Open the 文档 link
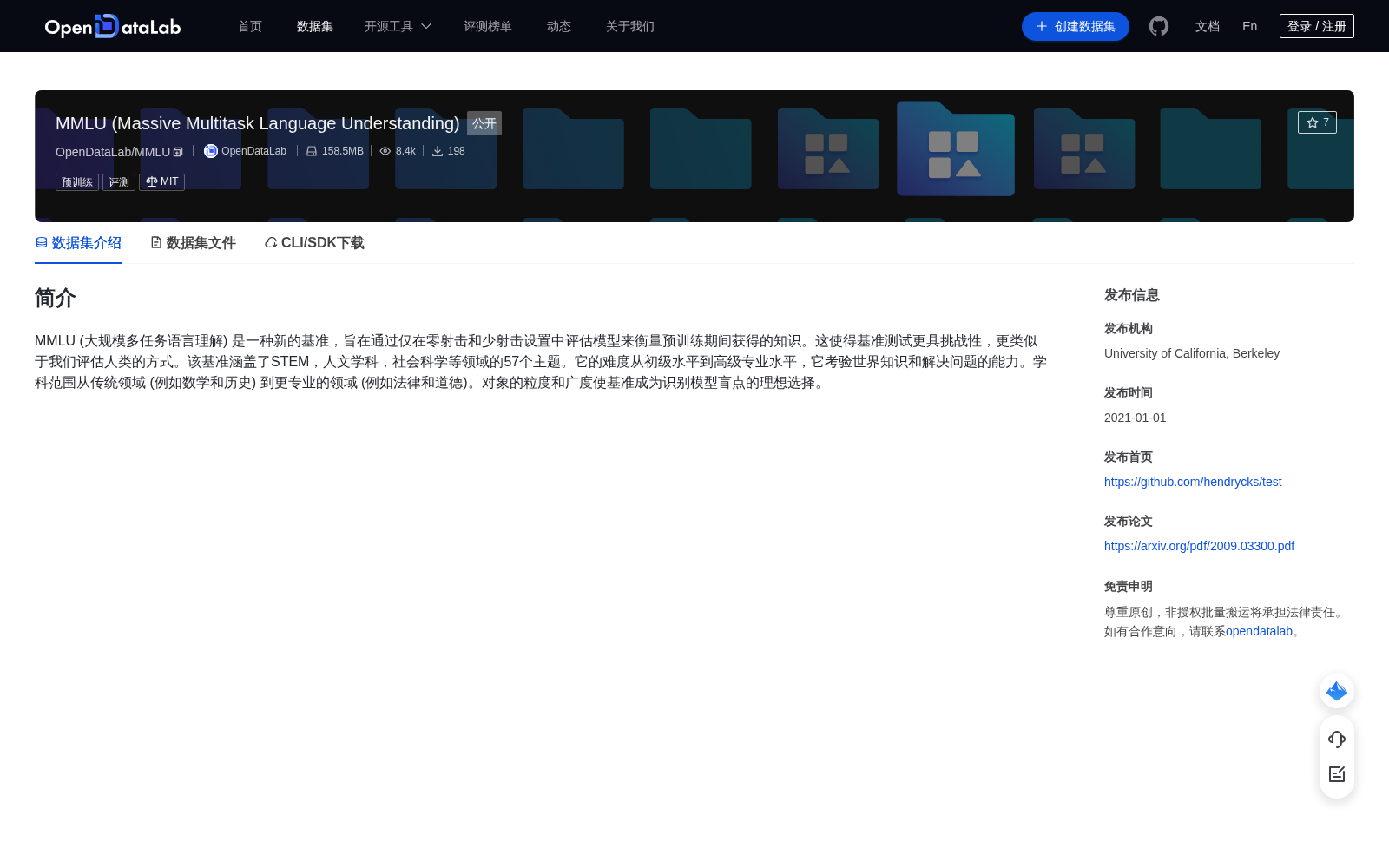This screenshot has height=868, width=1389. tap(1208, 26)
